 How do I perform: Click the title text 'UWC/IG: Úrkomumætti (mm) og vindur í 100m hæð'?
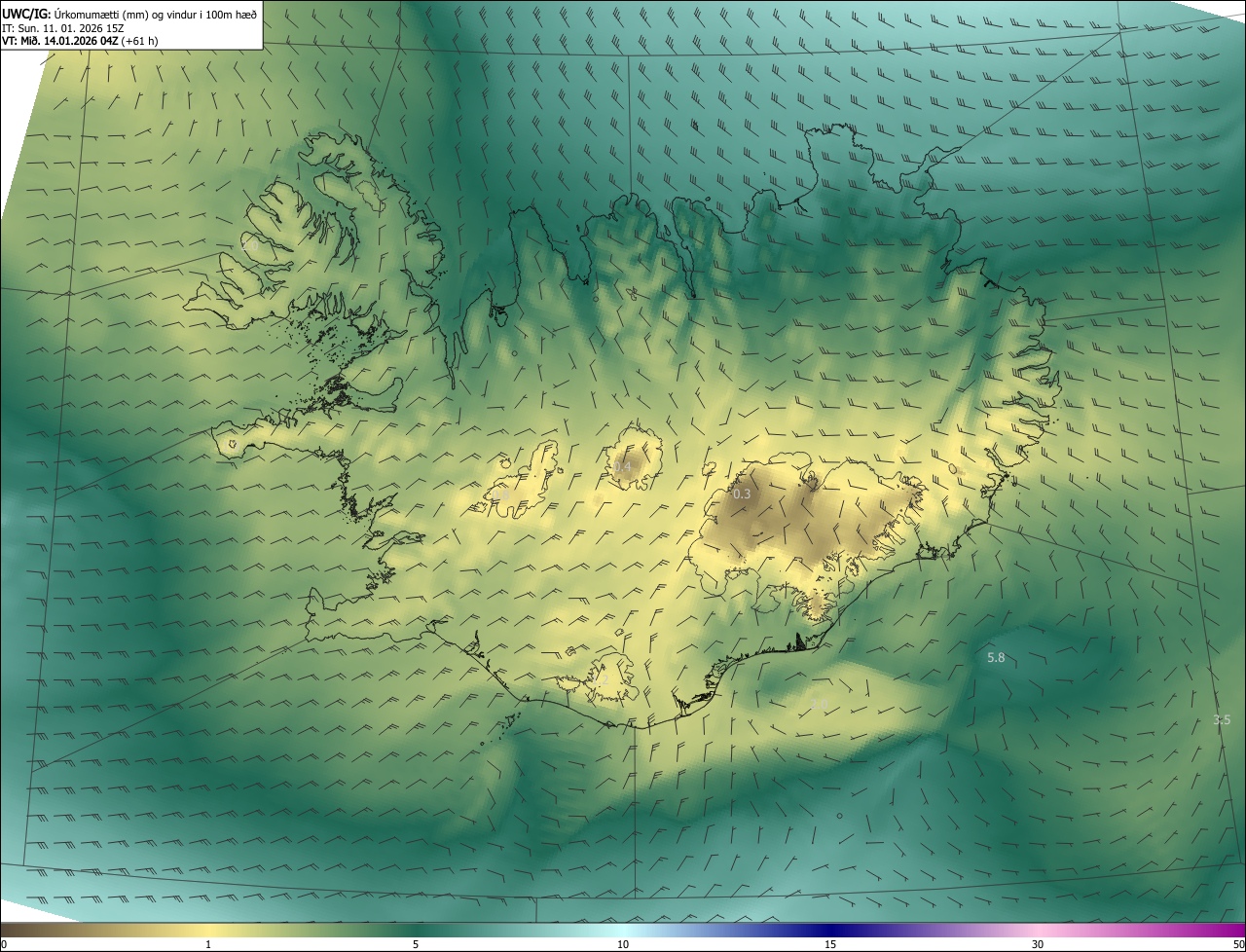[x=129, y=14]
